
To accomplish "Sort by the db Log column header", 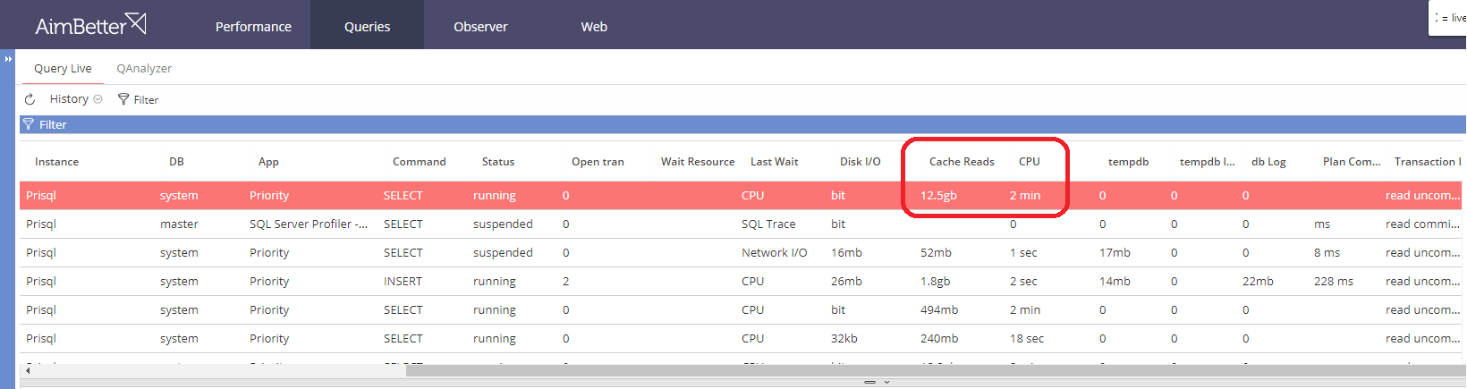I will (1268, 161).
